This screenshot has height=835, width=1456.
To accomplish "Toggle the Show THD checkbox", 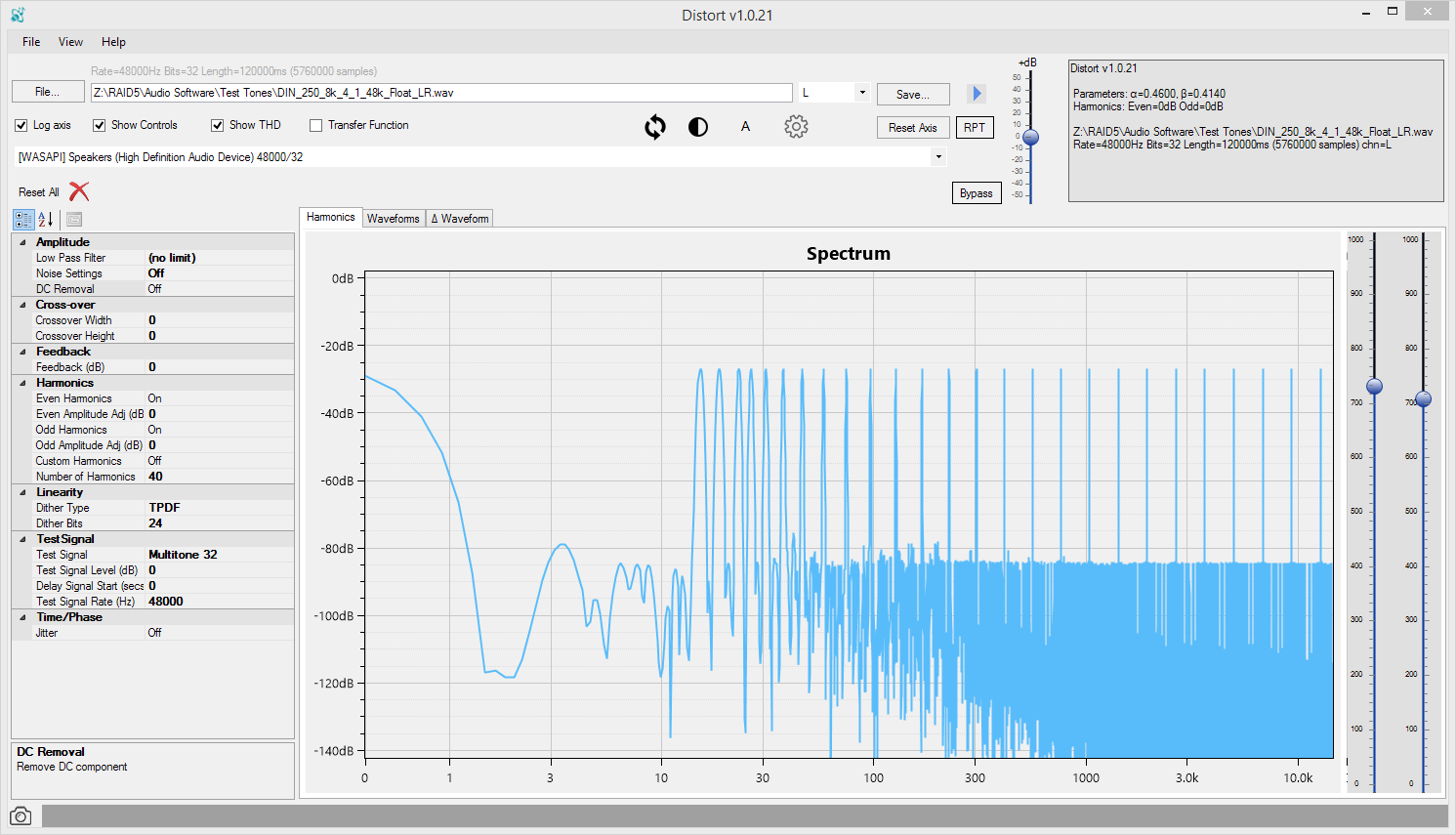I will [x=218, y=125].
